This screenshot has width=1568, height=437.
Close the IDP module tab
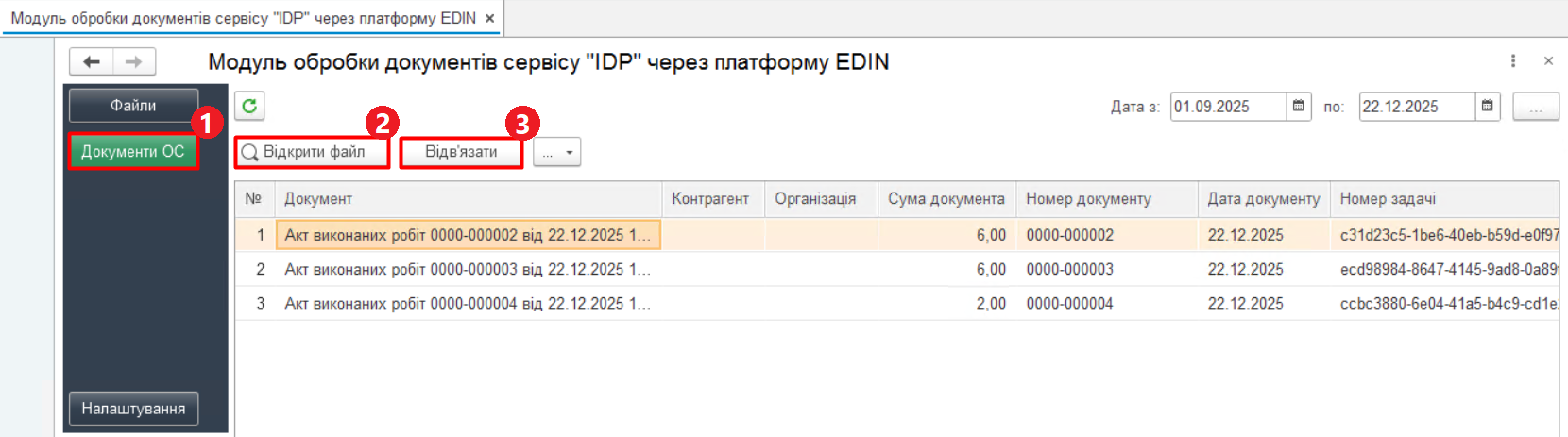point(489,19)
